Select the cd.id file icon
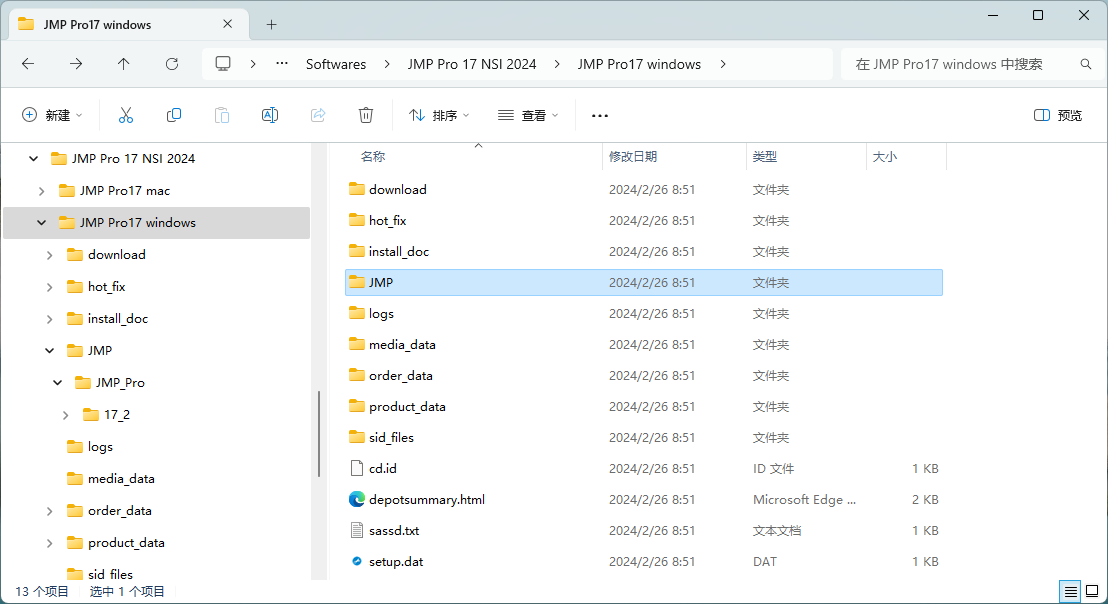Viewport: 1108px width, 604px height. [357, 468]
